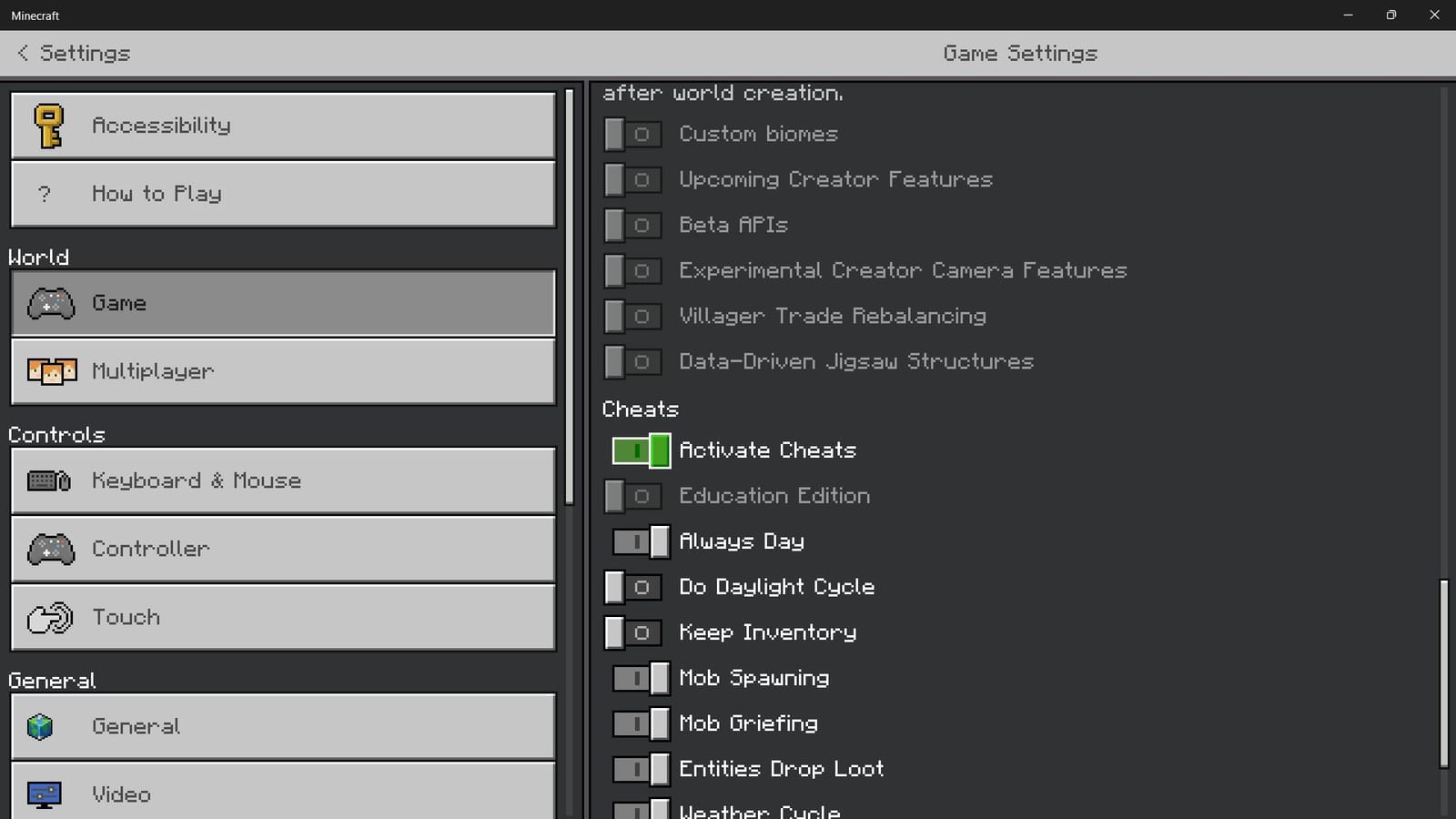The height and width of the screenshot is (819, 1456).
Task: Click the Video monitor icon
Action: [44, 794]
